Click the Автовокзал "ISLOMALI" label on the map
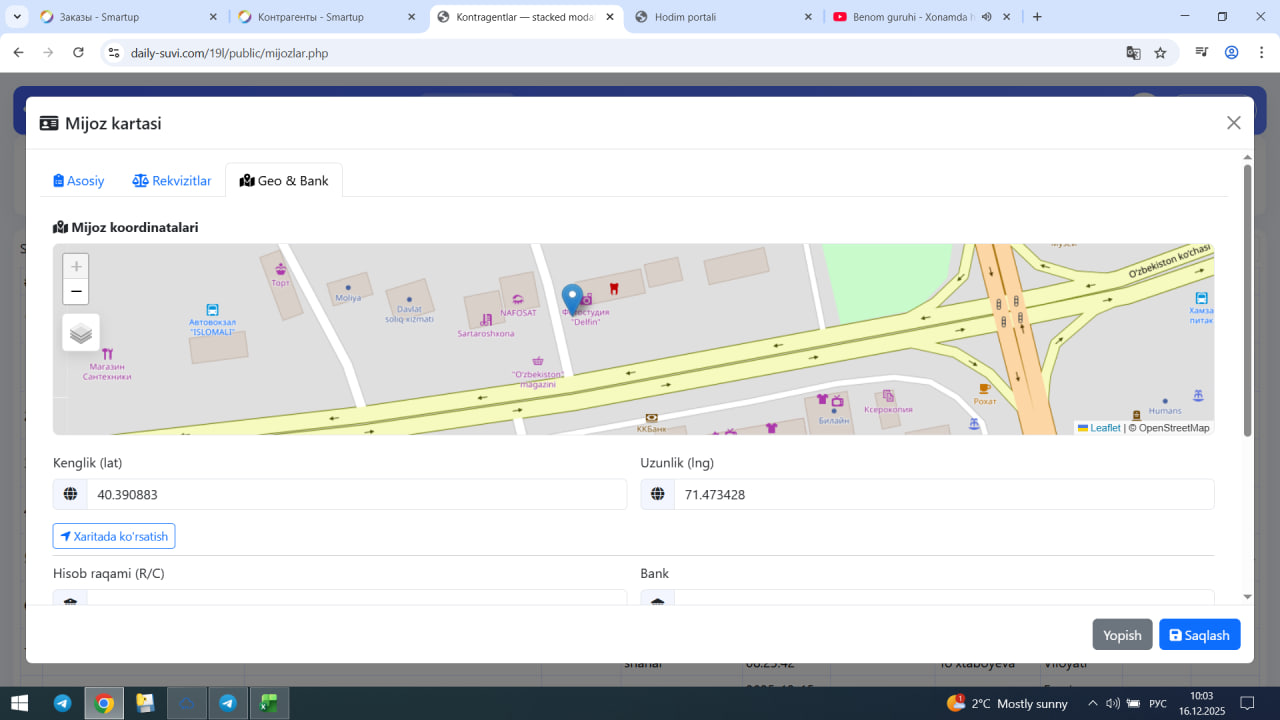 pos(212,327)
